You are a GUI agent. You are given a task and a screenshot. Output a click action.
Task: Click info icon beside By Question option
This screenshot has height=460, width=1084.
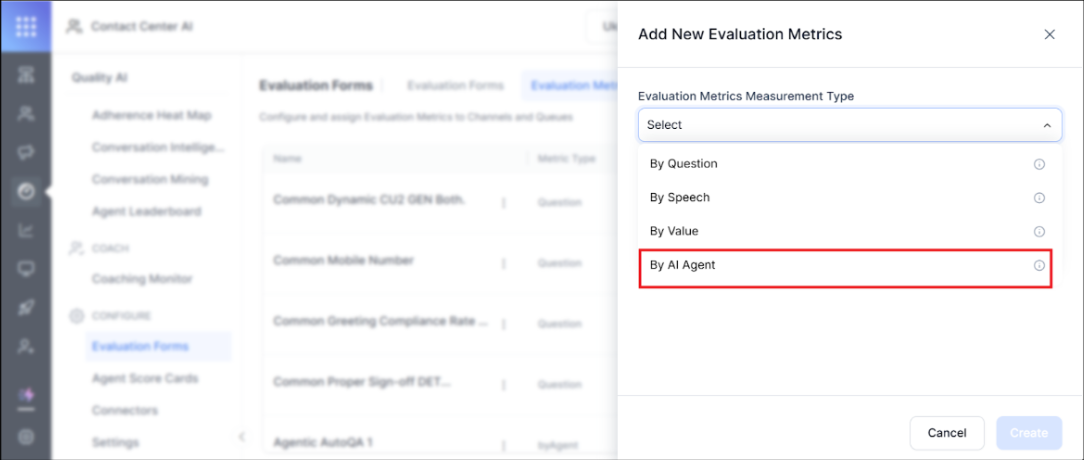(1039, 164)
